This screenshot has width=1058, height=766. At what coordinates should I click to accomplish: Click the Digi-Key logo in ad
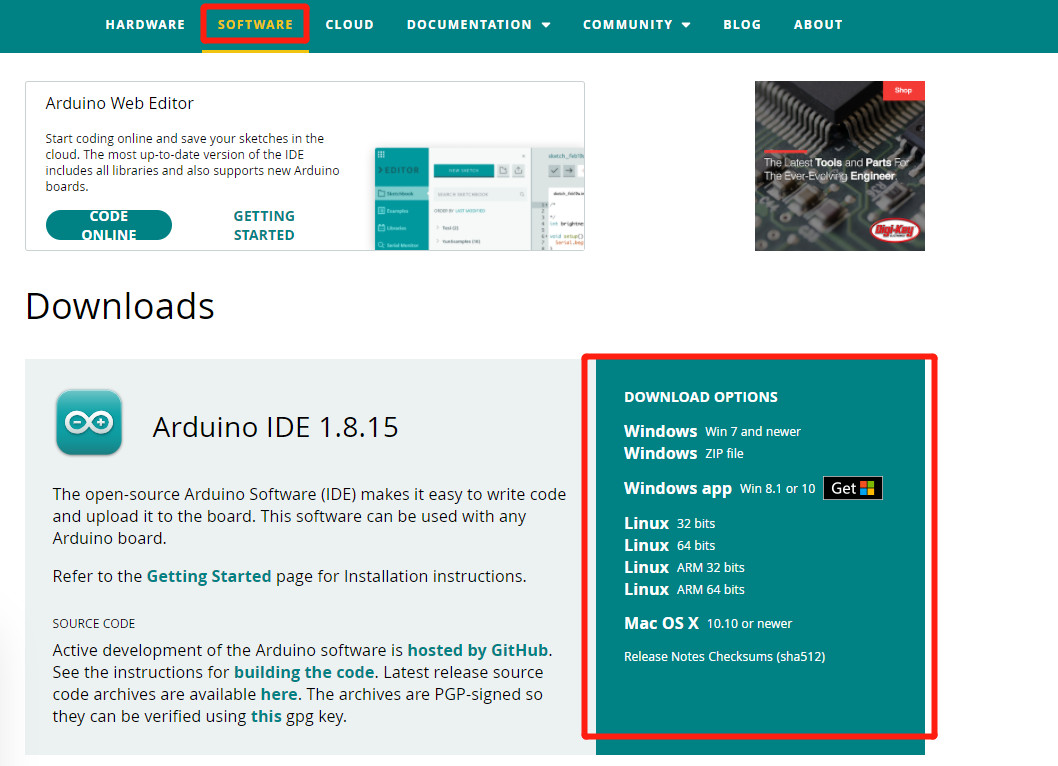[894, 231]
